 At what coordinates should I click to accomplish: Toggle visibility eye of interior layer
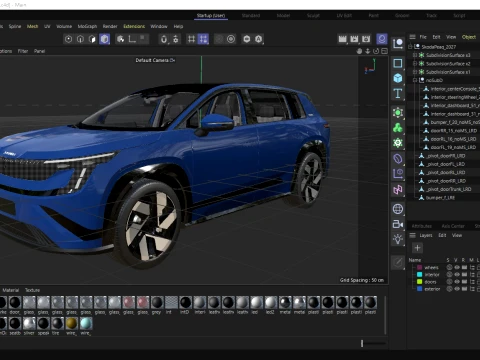[x=457, y=275]
